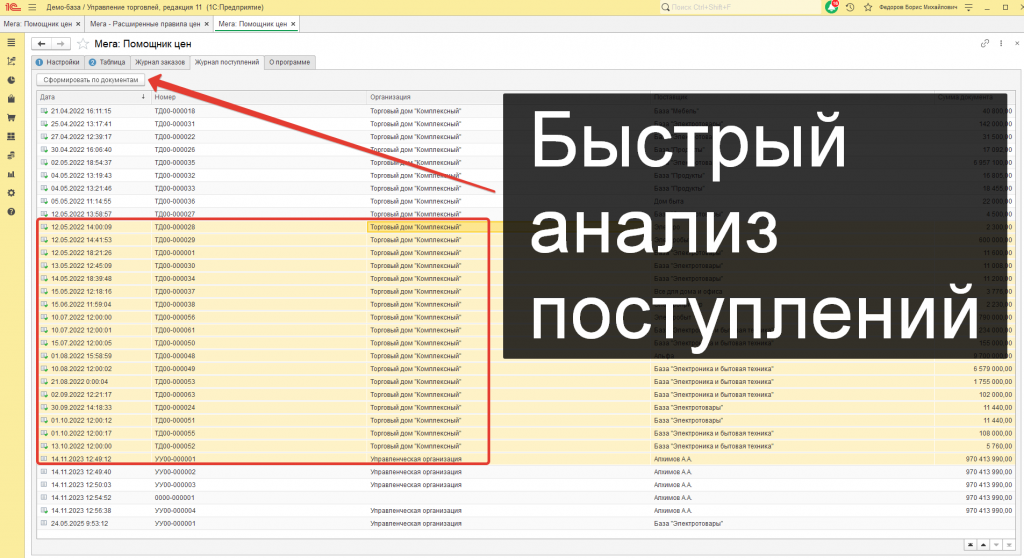Open the Настройки tab
The image size is (1024, 558).
tap(58, 62)
